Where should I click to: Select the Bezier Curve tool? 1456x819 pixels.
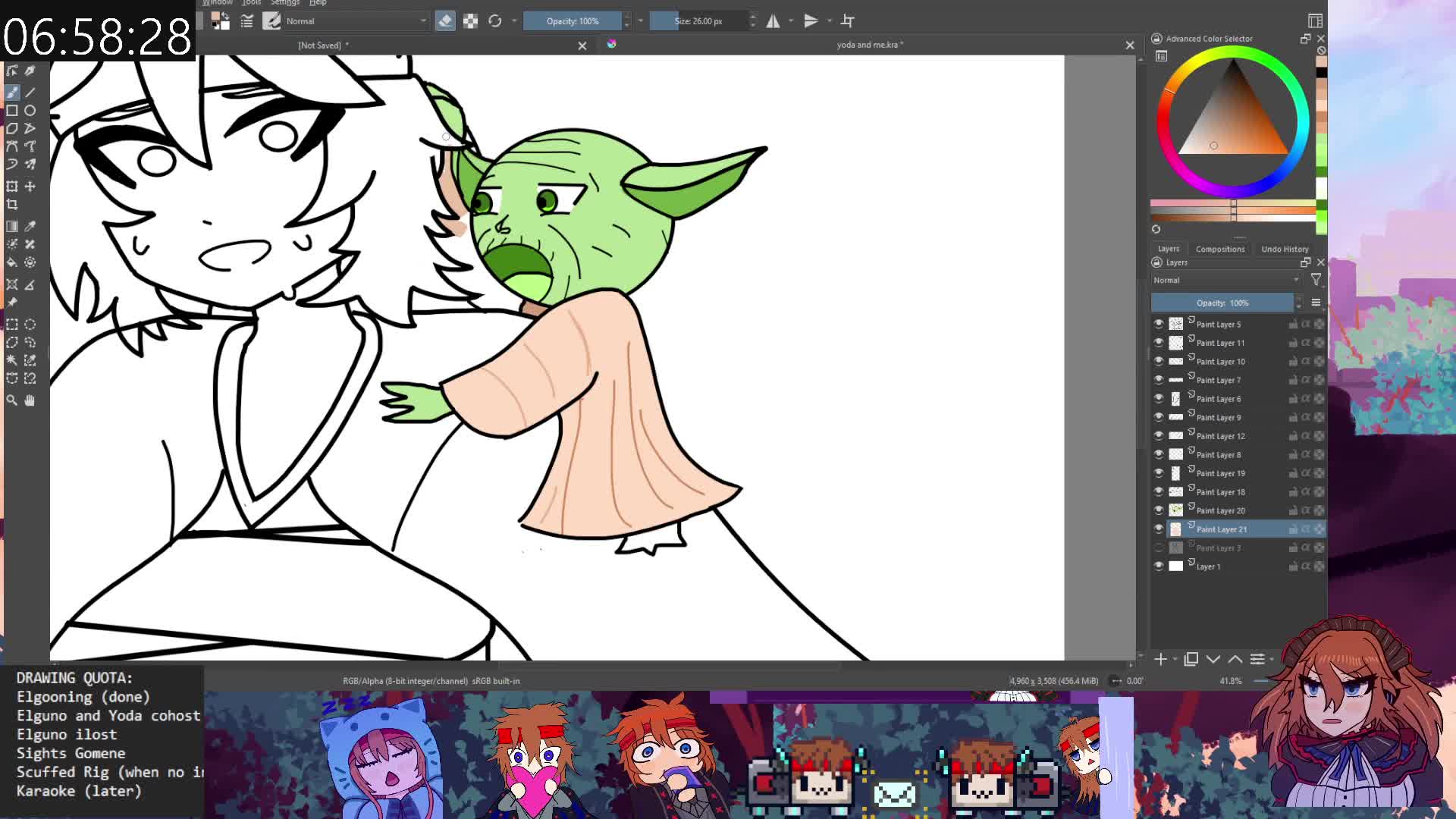tap(12, 146)
